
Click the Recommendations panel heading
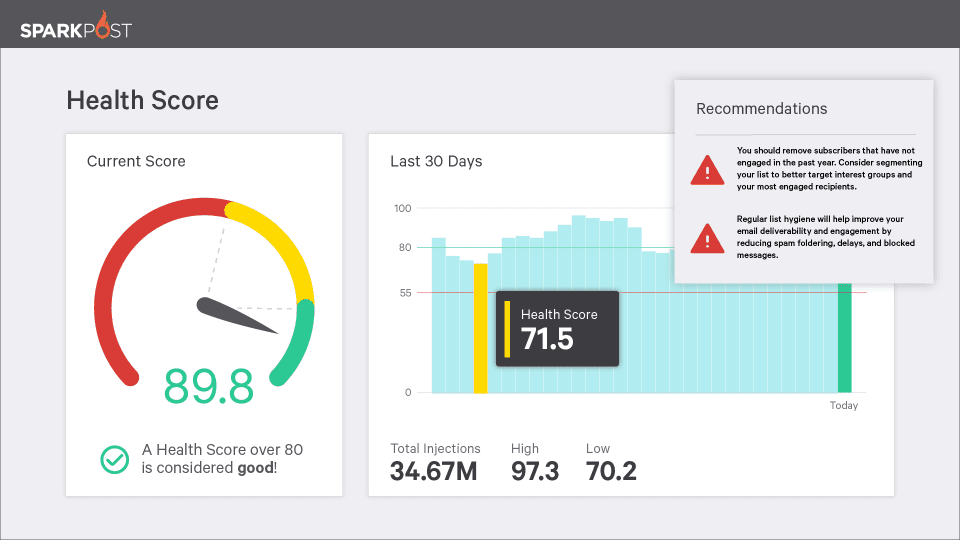761,108
